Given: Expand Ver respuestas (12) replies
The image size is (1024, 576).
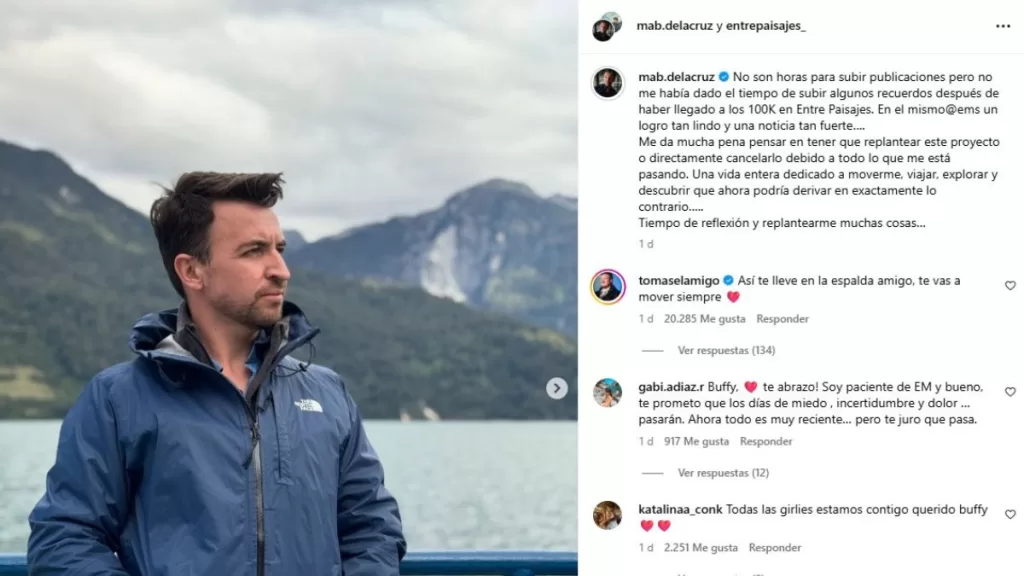Looking at the screenshot, I should (x=723, y=473).
